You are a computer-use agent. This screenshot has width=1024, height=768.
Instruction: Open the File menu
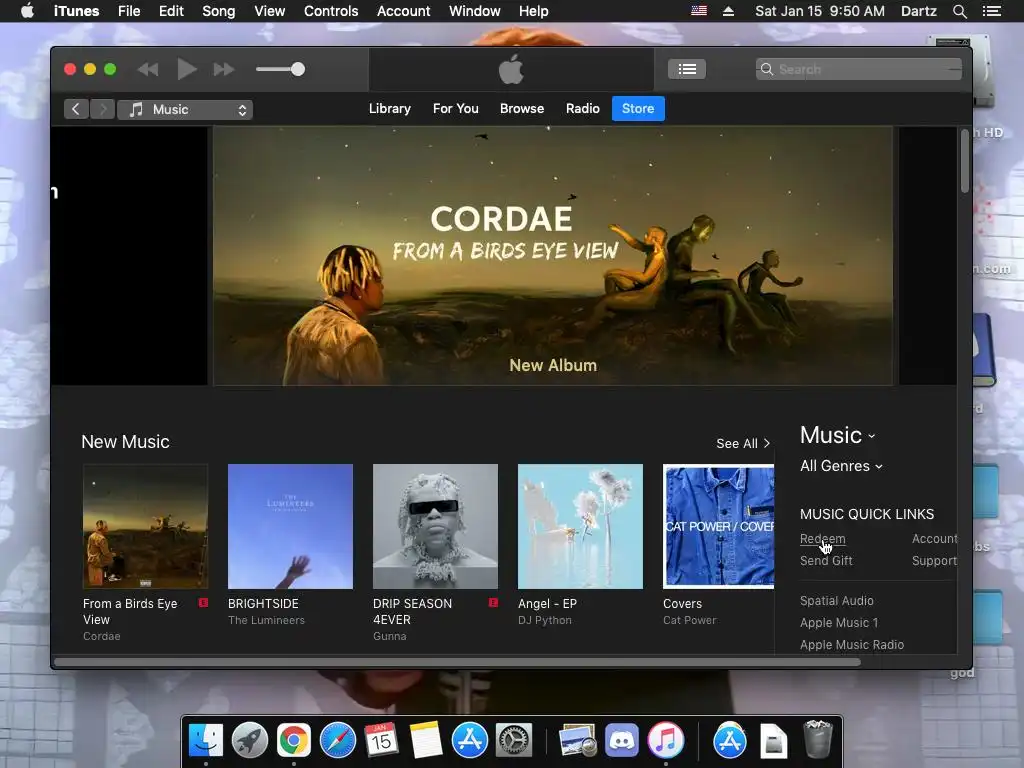click(x=129, y=11)
